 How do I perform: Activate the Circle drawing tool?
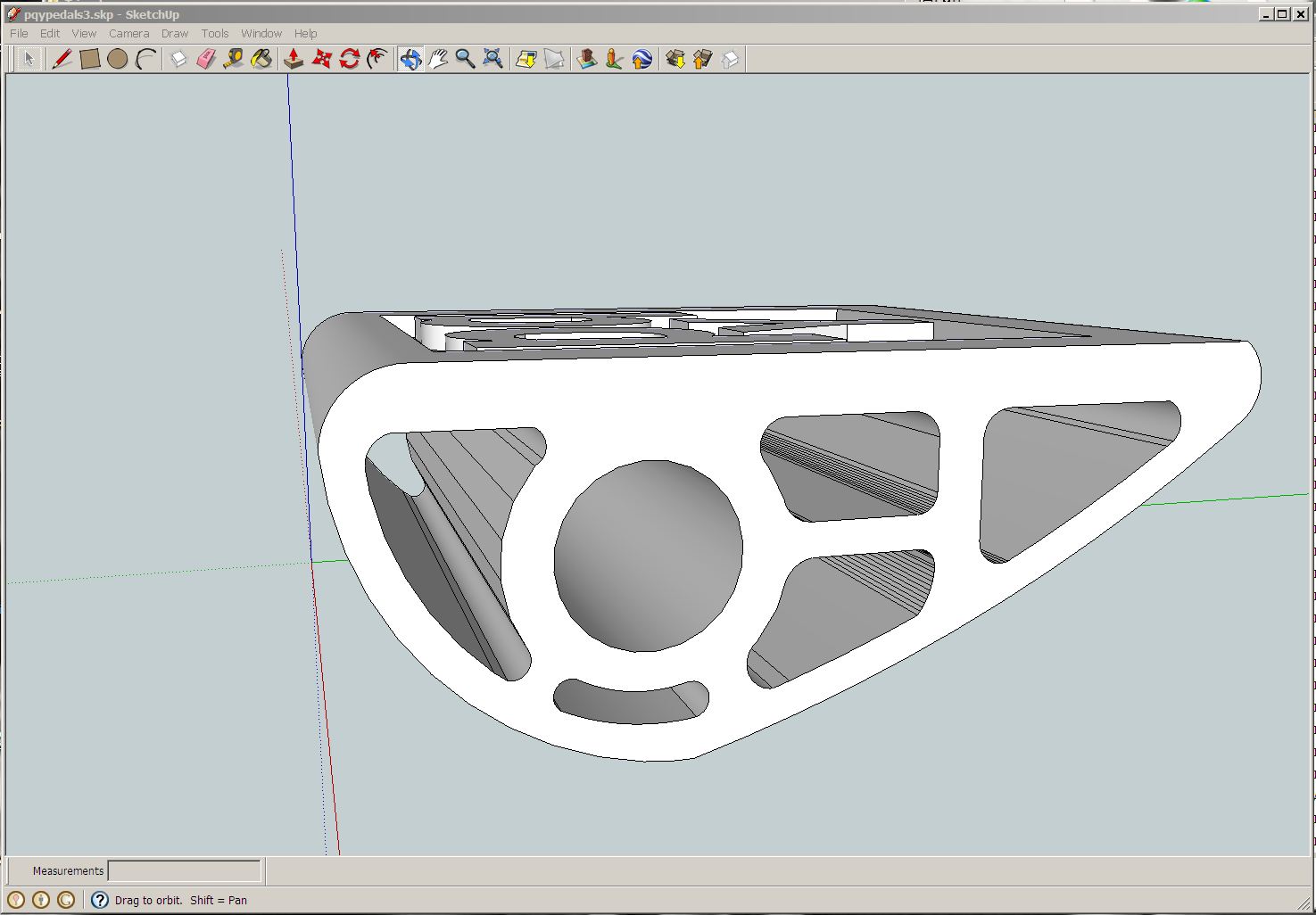pos(117,59)
